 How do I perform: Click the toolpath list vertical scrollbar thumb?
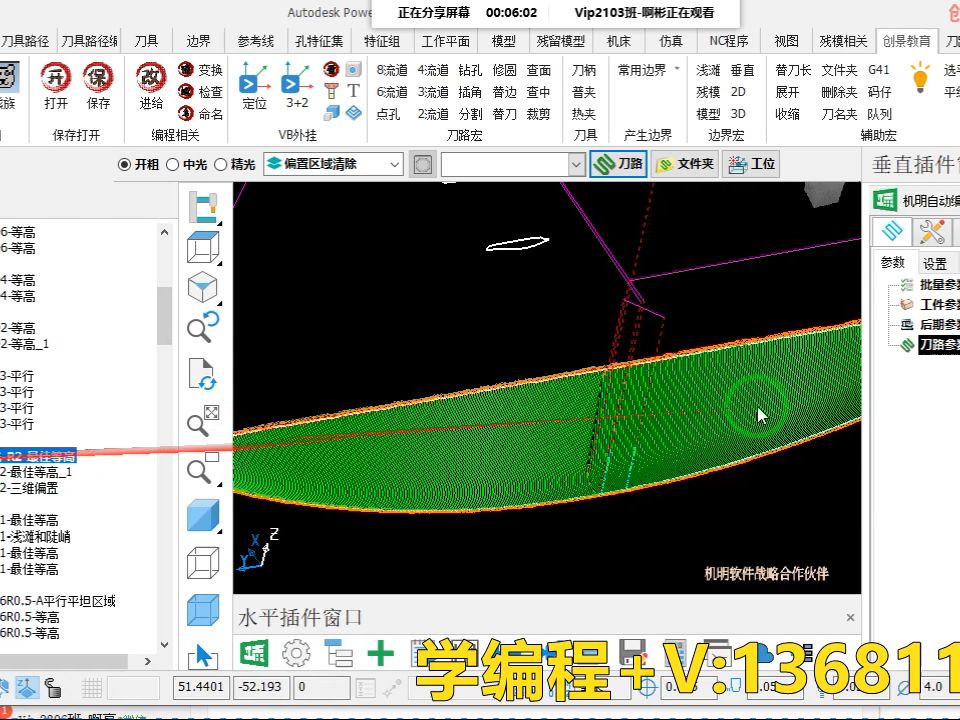(x=164, y=315)
